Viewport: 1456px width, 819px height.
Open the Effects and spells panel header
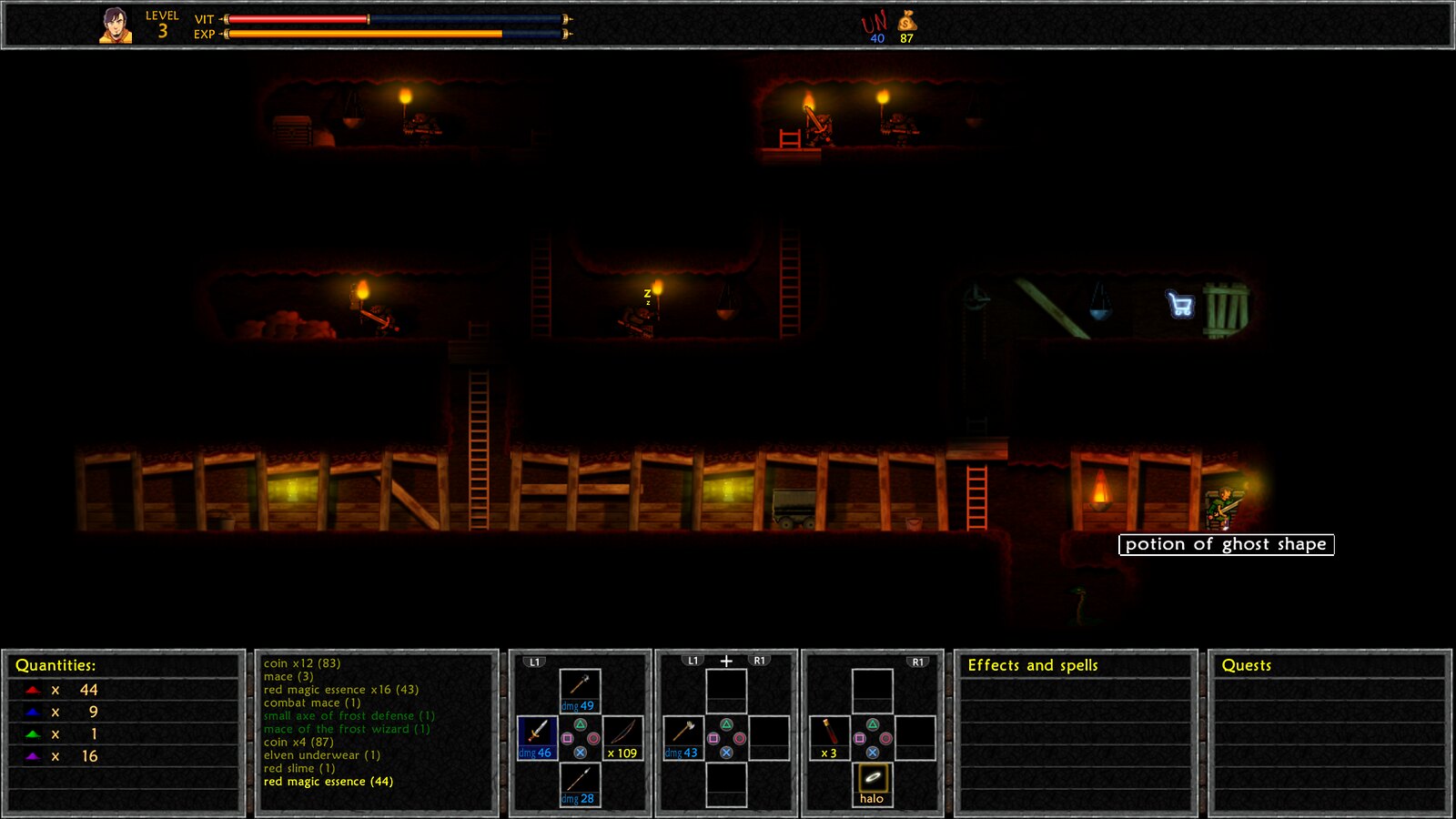pyautogui.click(x=1033, y=665)
